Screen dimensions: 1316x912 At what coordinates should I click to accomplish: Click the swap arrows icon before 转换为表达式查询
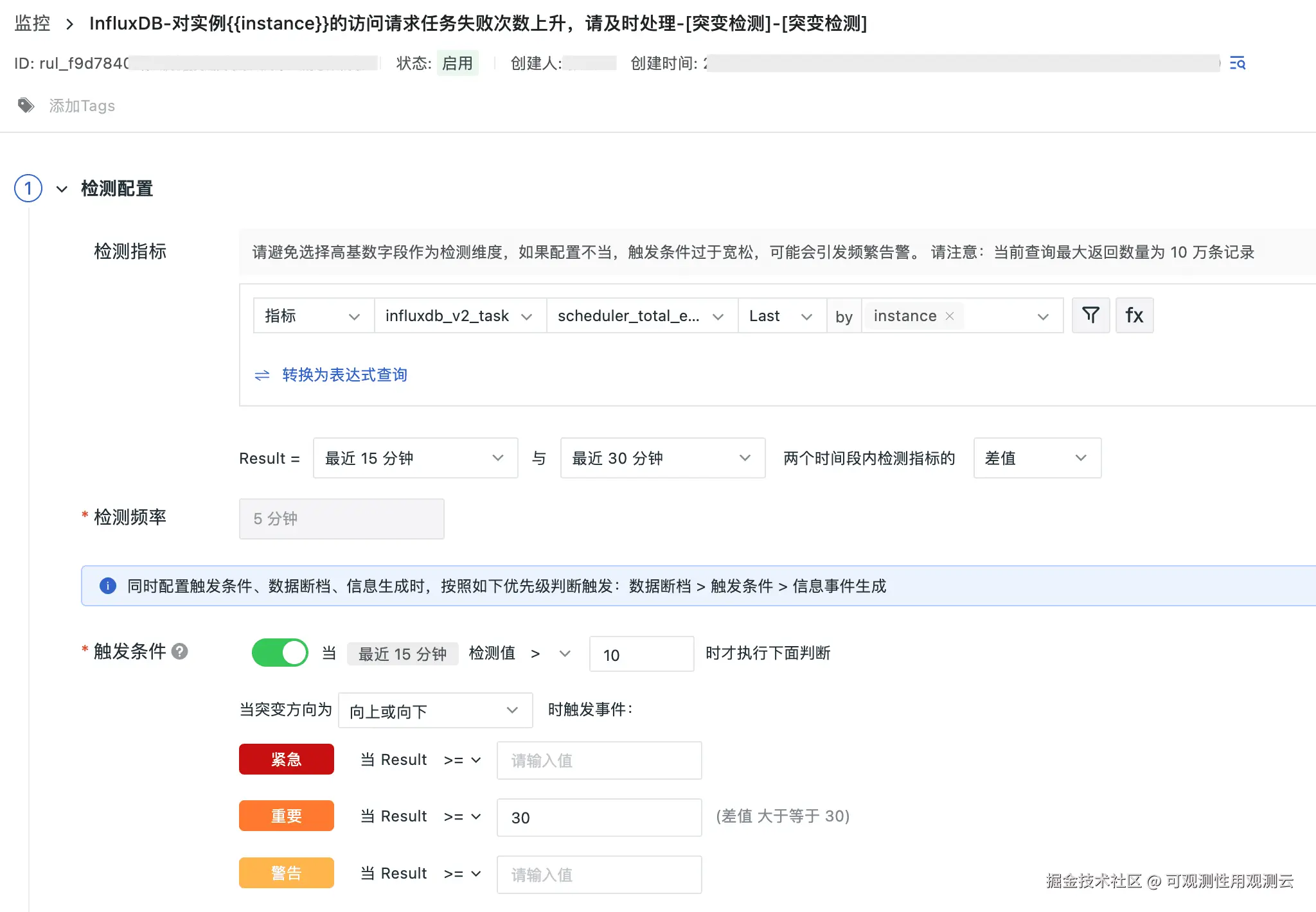262,375
